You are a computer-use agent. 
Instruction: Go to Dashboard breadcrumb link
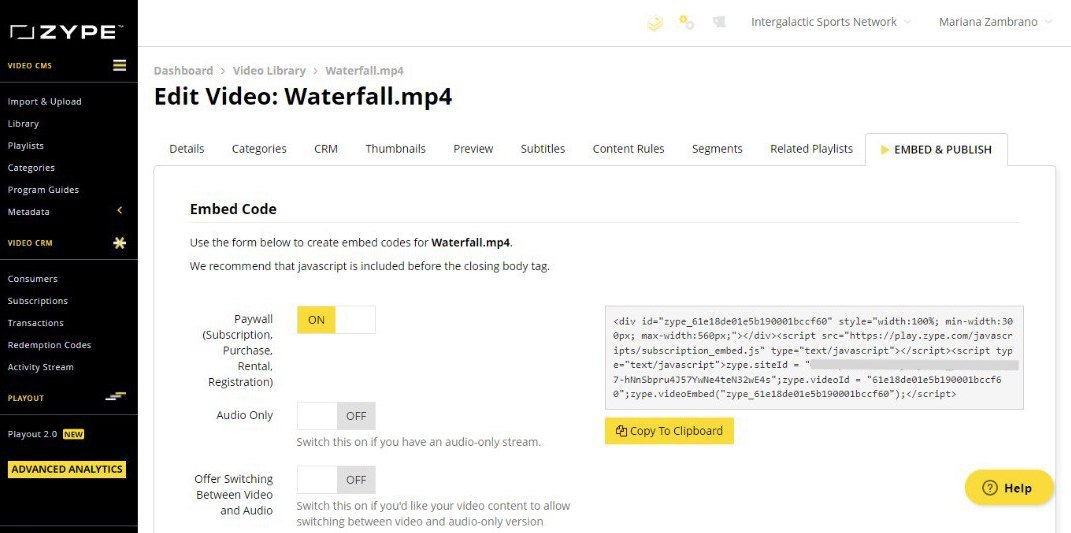click(183, 70)
